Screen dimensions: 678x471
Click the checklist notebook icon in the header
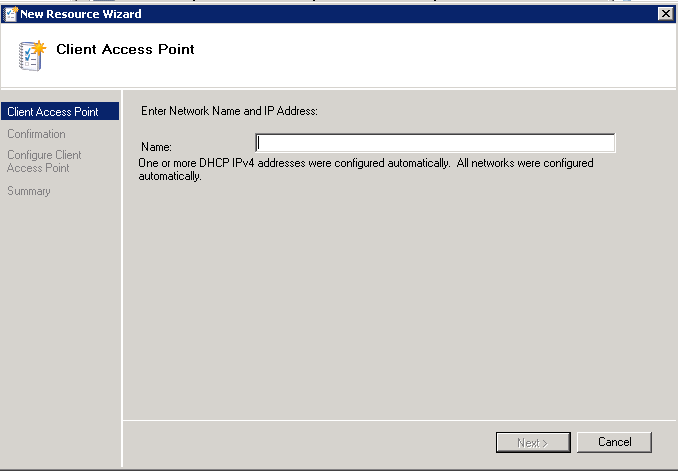point(31,54)
